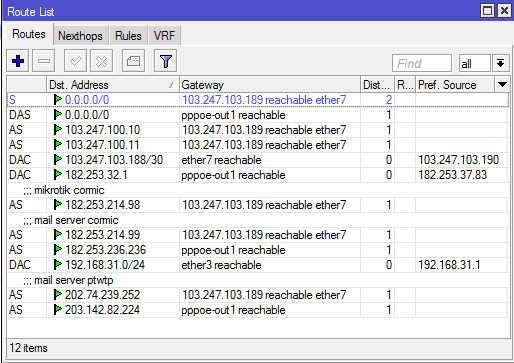Click gateway 'ether3 reachable'
This screenshot has height=363, width=514.
tap(221, 265)
